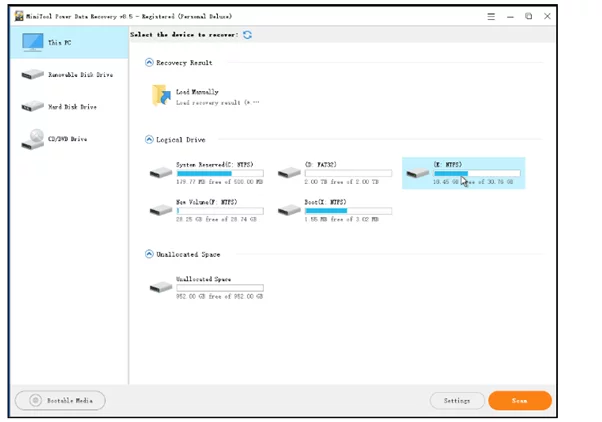Open the Settings button
This screenshot has width=602, height=422.
(x=457, y=400)
